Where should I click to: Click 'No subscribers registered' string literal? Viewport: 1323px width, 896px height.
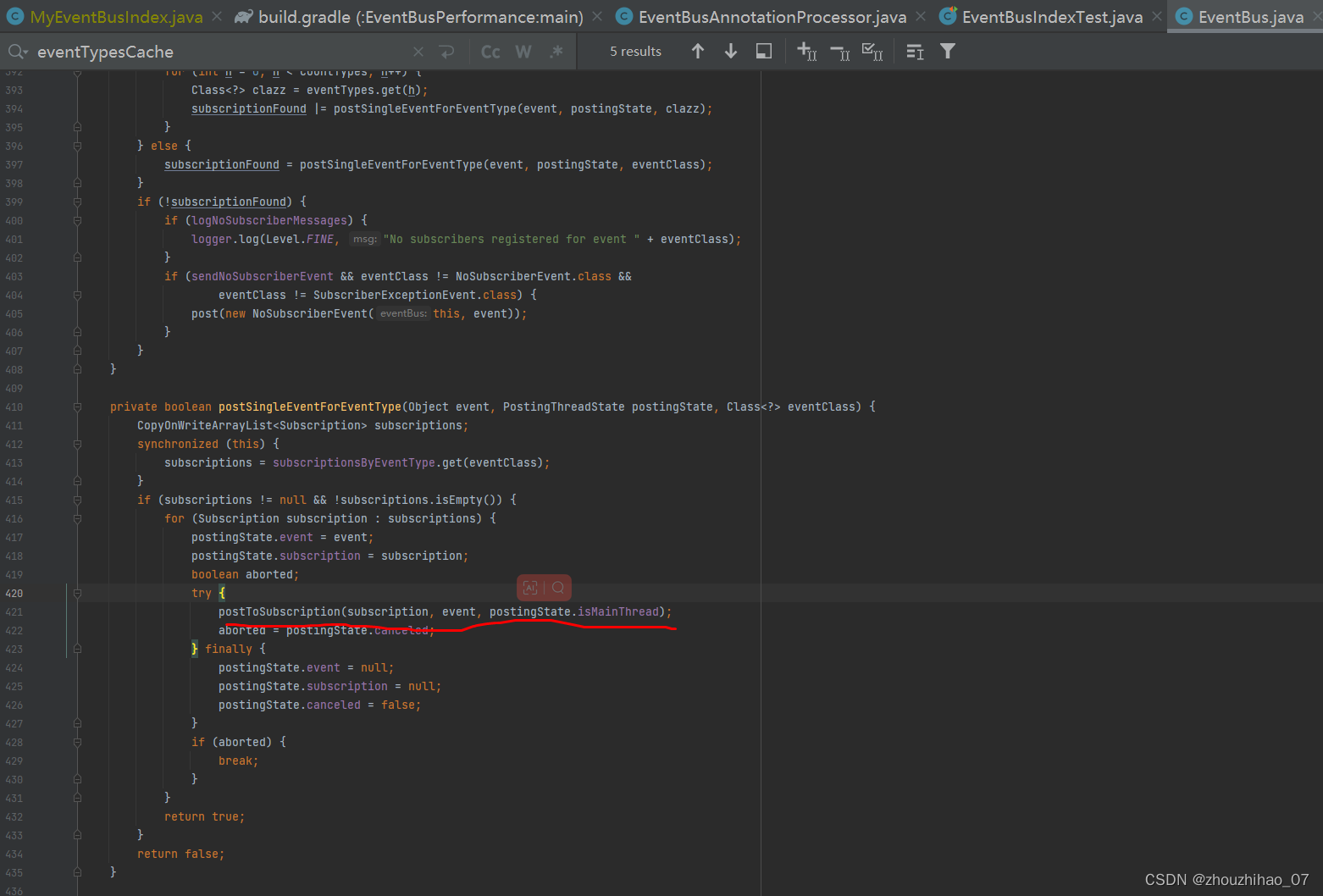click(512, 239)
